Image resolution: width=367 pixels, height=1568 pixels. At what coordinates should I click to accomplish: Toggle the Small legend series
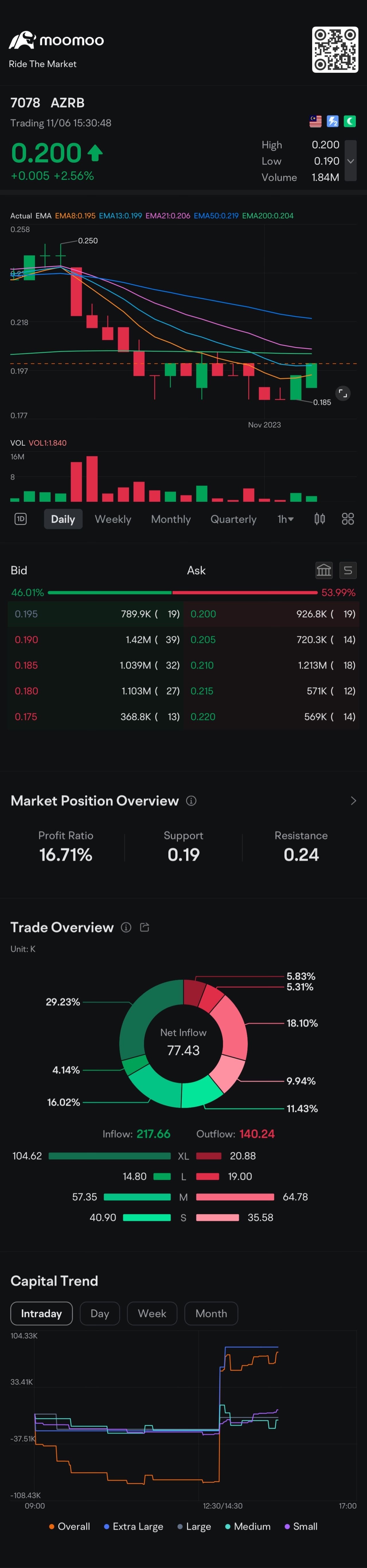[301, 1526]
